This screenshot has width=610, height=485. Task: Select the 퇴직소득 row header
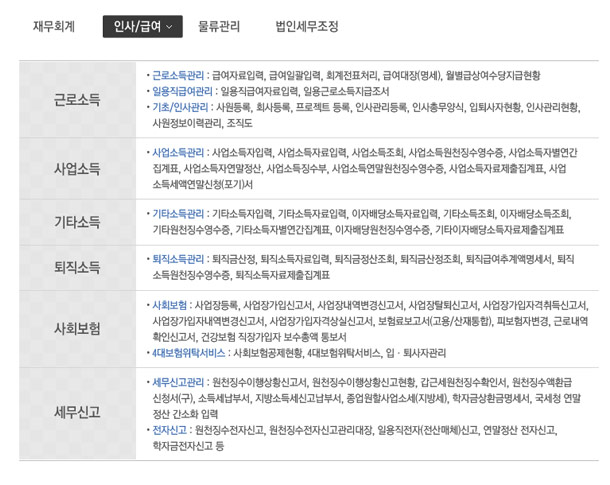(77, 268)
